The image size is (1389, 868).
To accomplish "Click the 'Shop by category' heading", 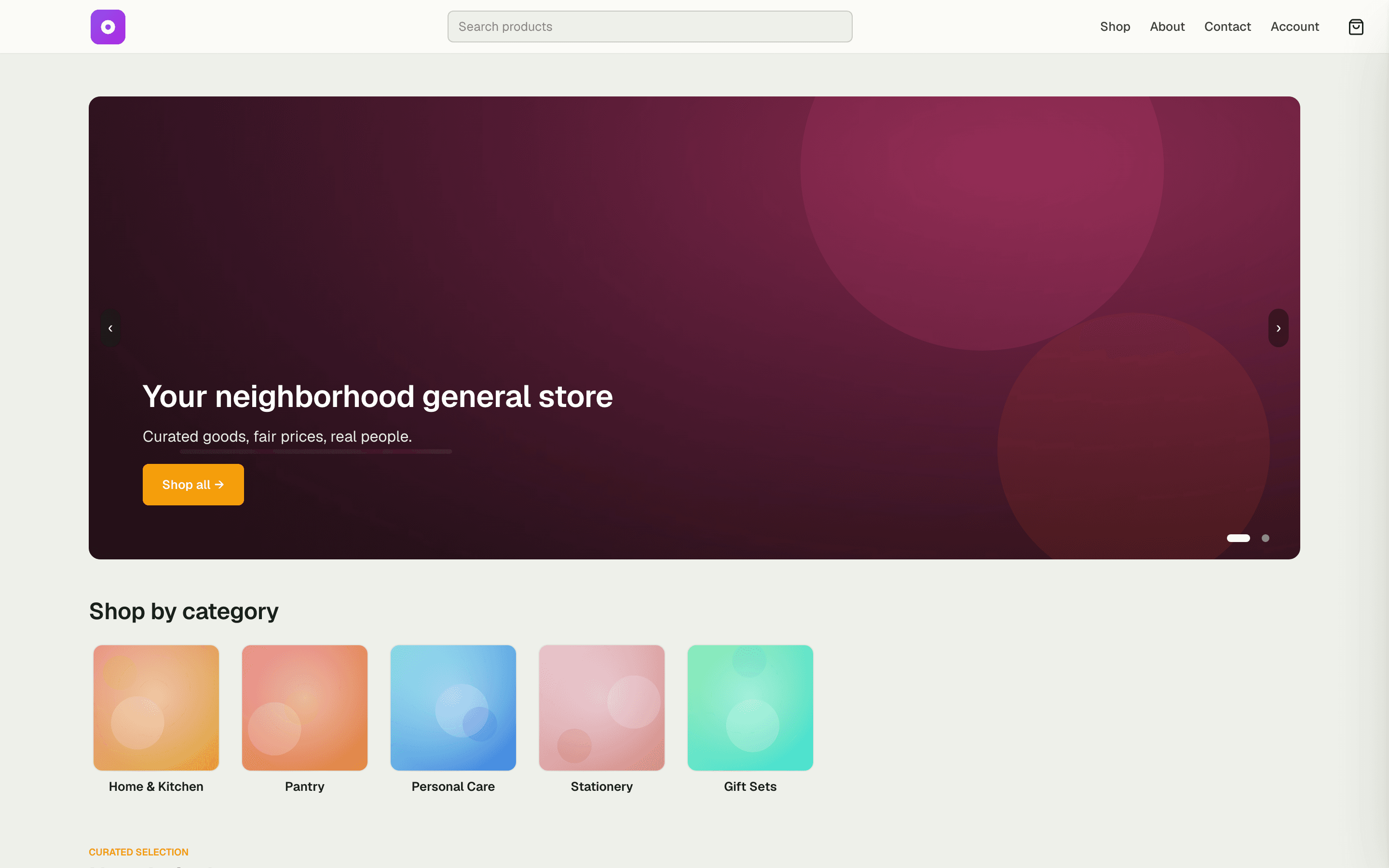I will click(x=184, y=611).
